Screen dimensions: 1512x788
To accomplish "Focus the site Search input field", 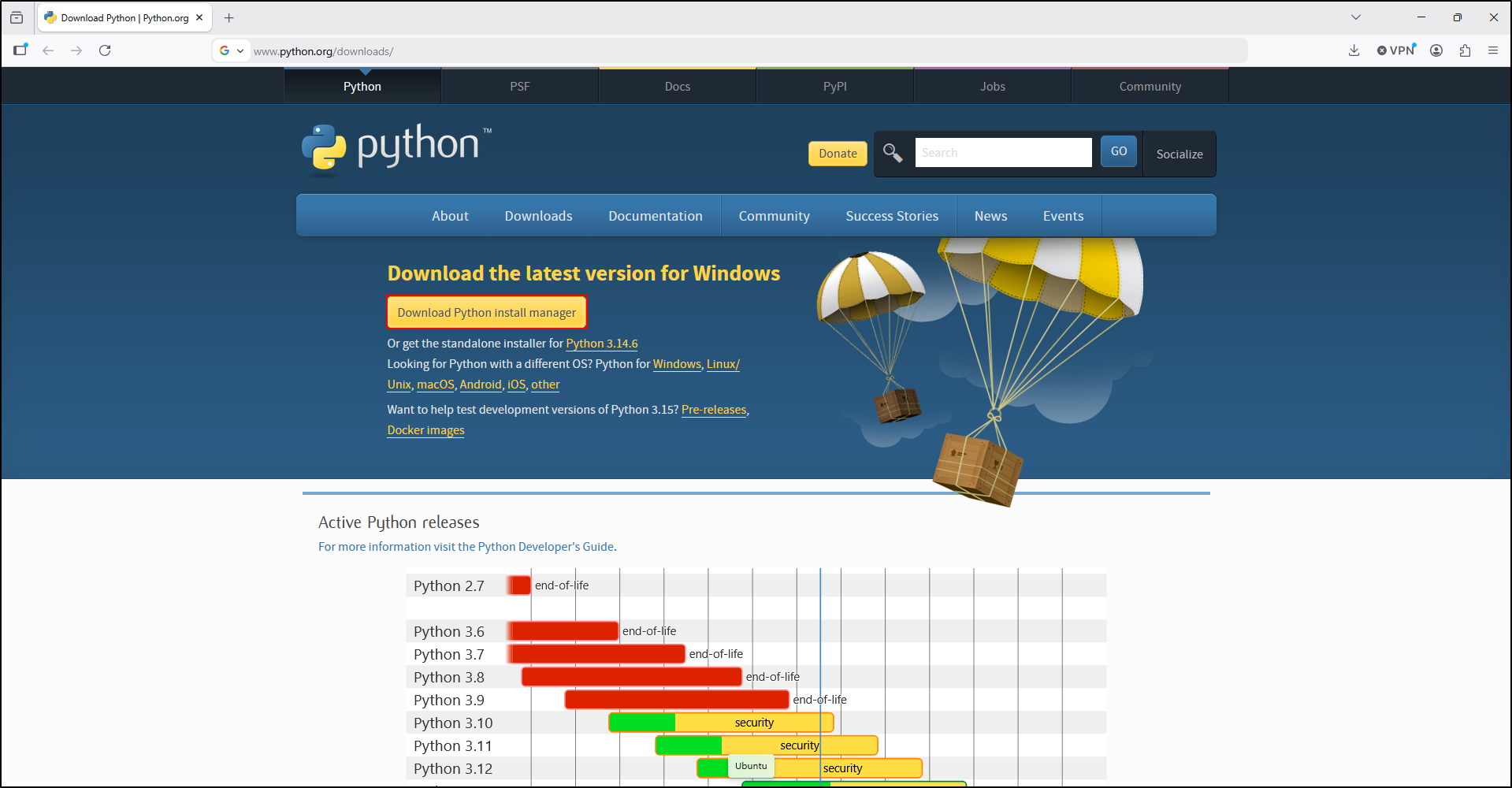I will point(1003,152).
